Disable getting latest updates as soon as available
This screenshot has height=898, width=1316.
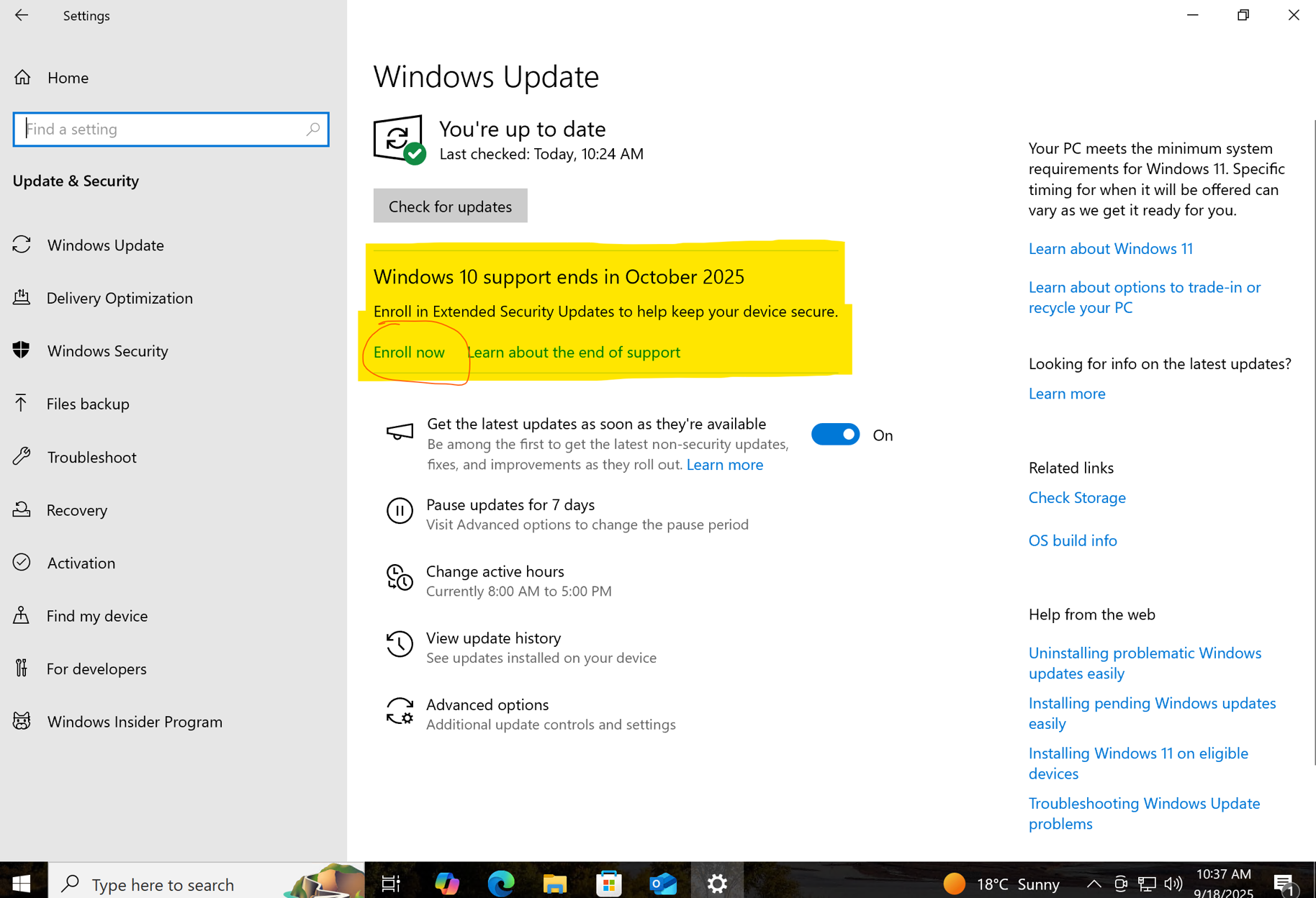[x=835, y=434]
